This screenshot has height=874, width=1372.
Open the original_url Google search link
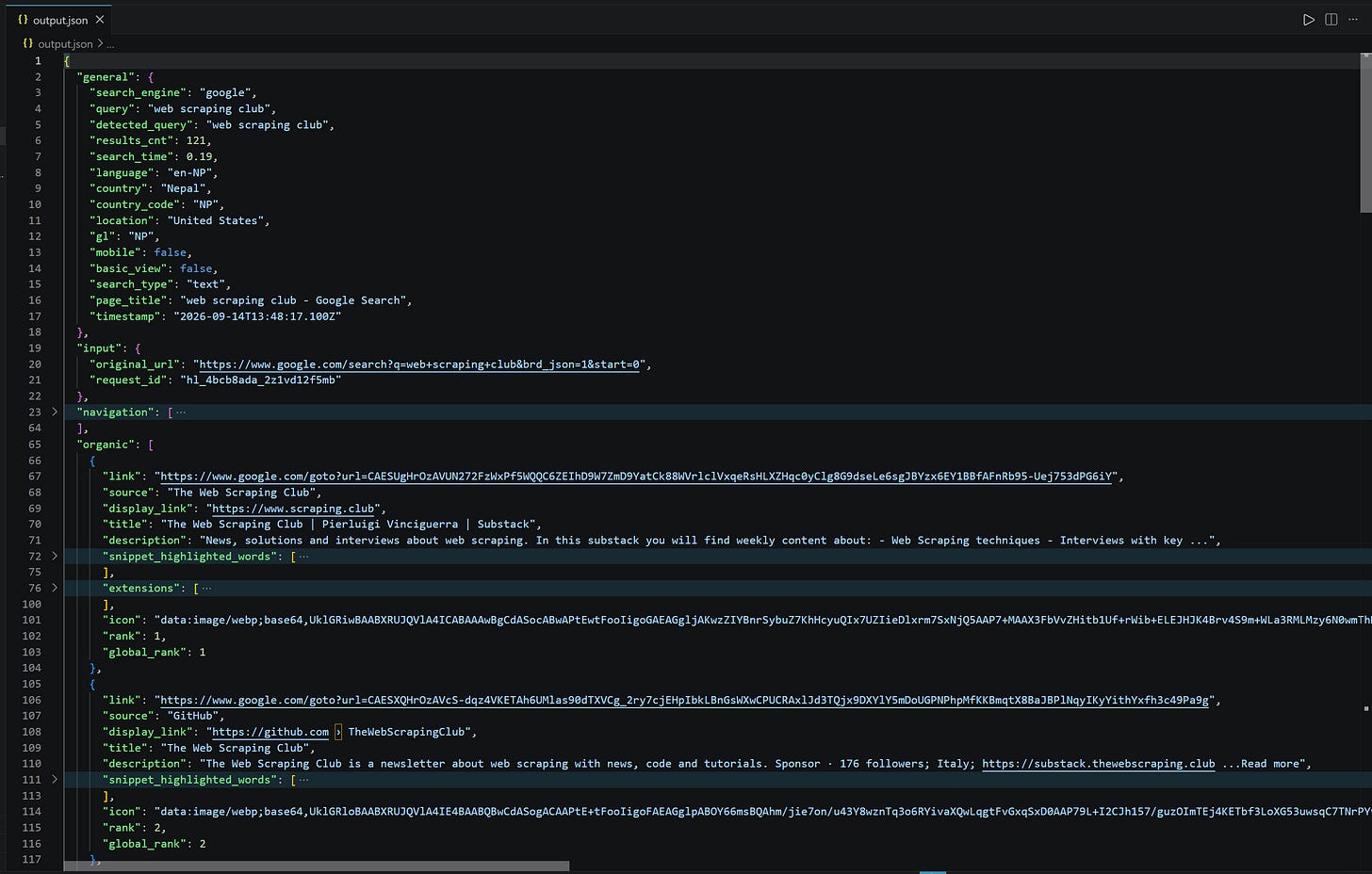[419, 364]
